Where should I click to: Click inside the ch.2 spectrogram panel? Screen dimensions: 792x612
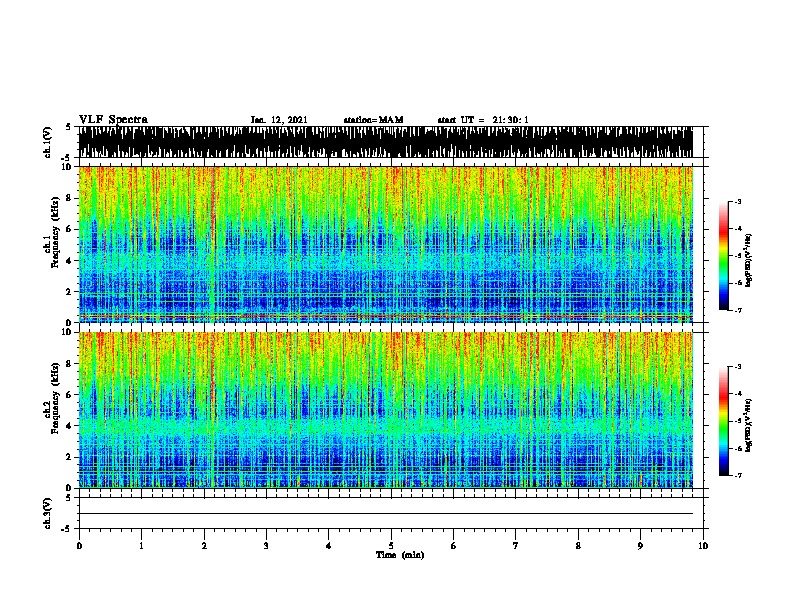(386, 410)
